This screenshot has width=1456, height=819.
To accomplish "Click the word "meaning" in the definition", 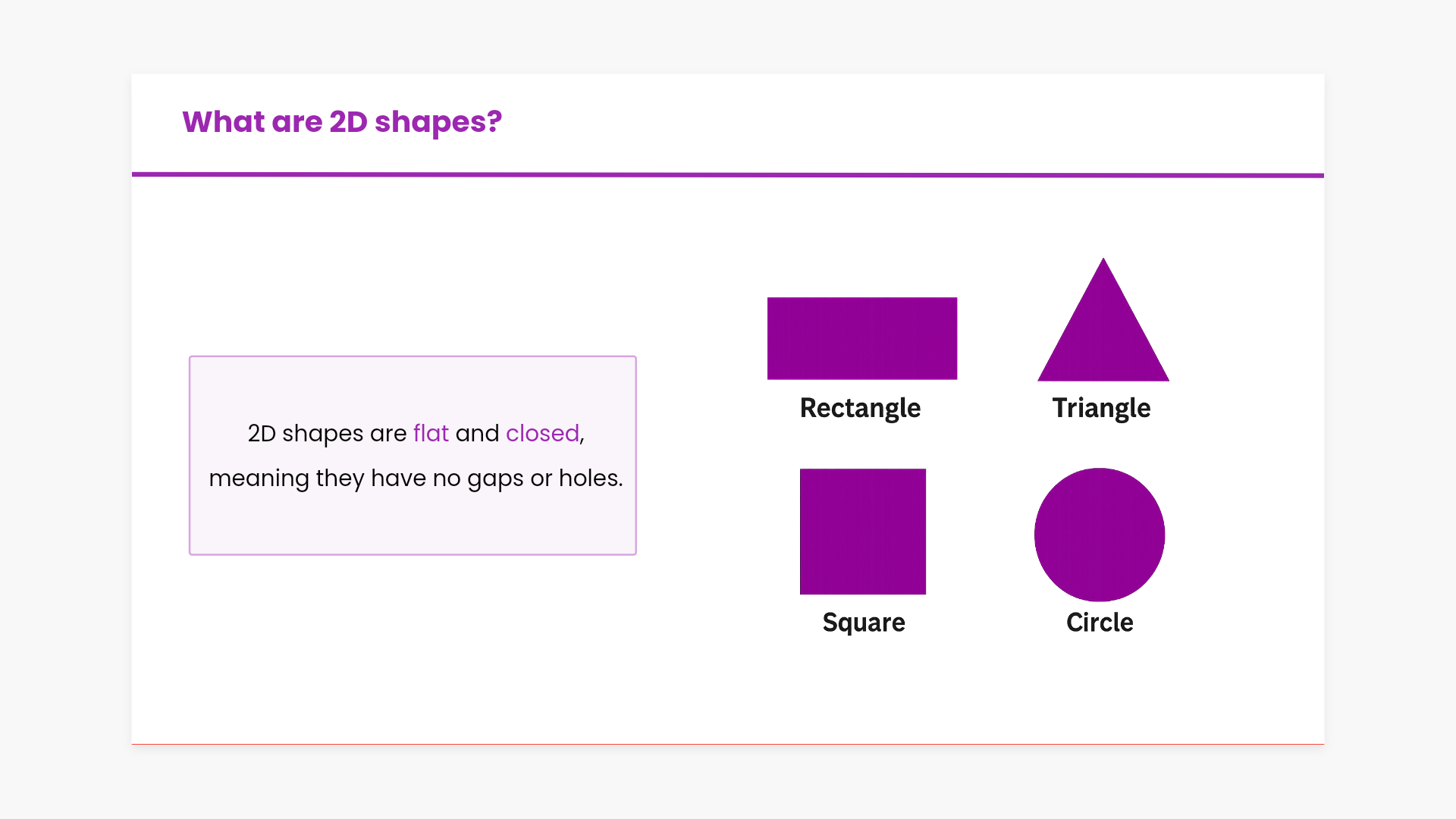I will pyautogui.click(x=259, y=479).
